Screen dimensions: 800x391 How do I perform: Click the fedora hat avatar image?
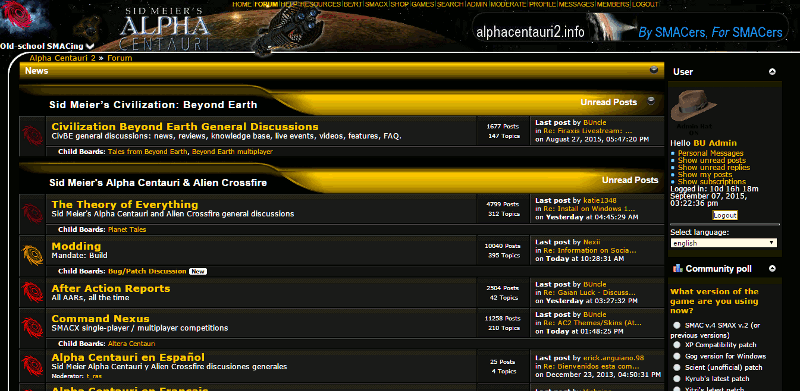click(x=693, y=106)
